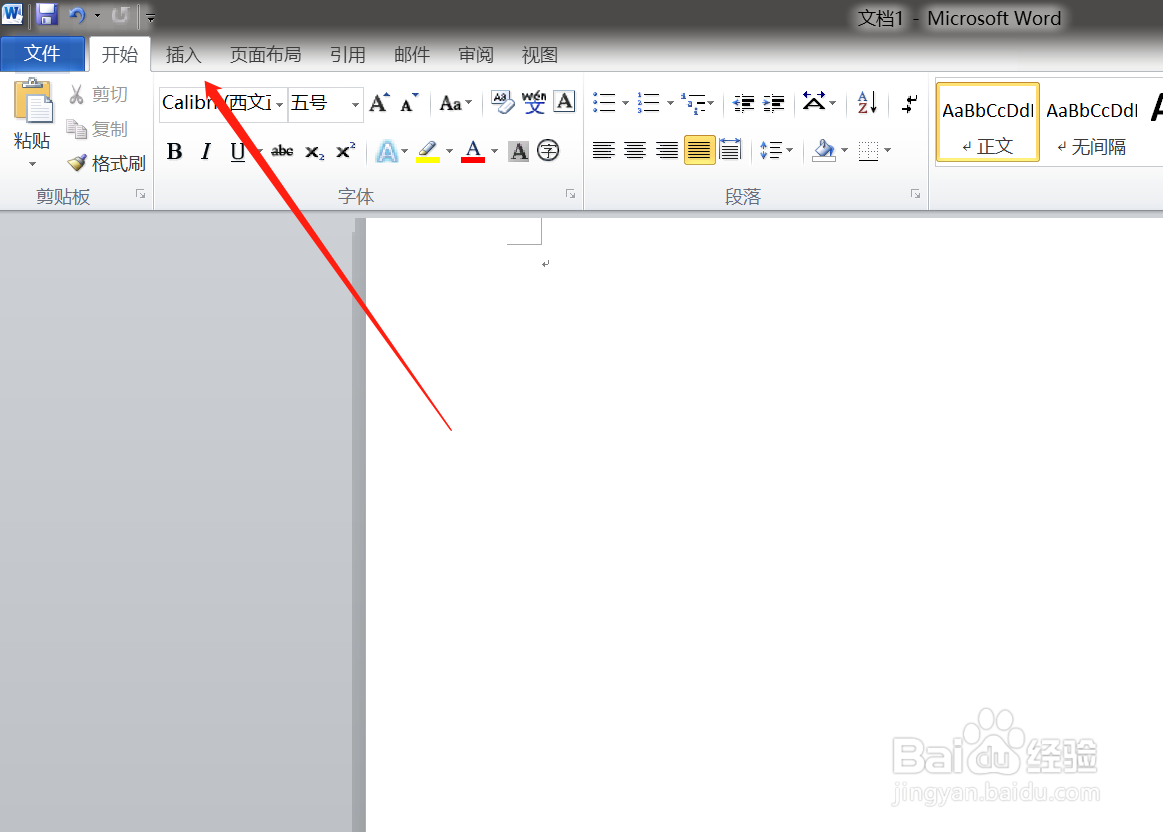Open the 邮件 tab

coord(412,55)
